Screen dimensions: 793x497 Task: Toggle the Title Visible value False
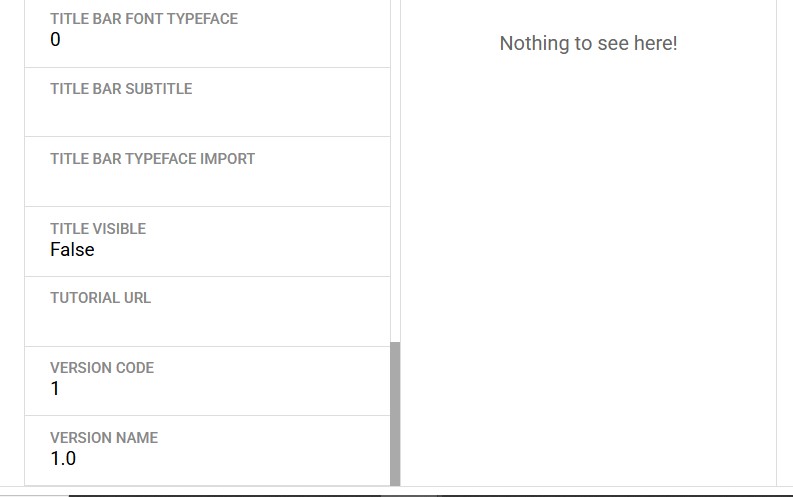click(72, 250)
